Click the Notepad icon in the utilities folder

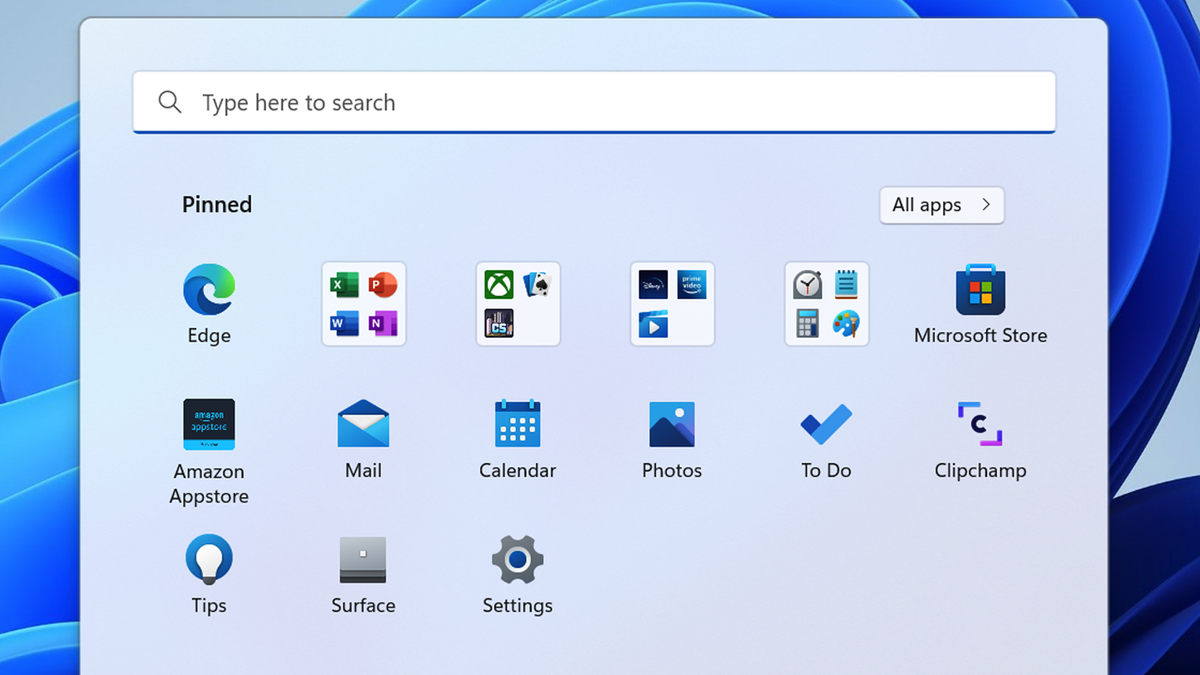click(x=846, y=286)
